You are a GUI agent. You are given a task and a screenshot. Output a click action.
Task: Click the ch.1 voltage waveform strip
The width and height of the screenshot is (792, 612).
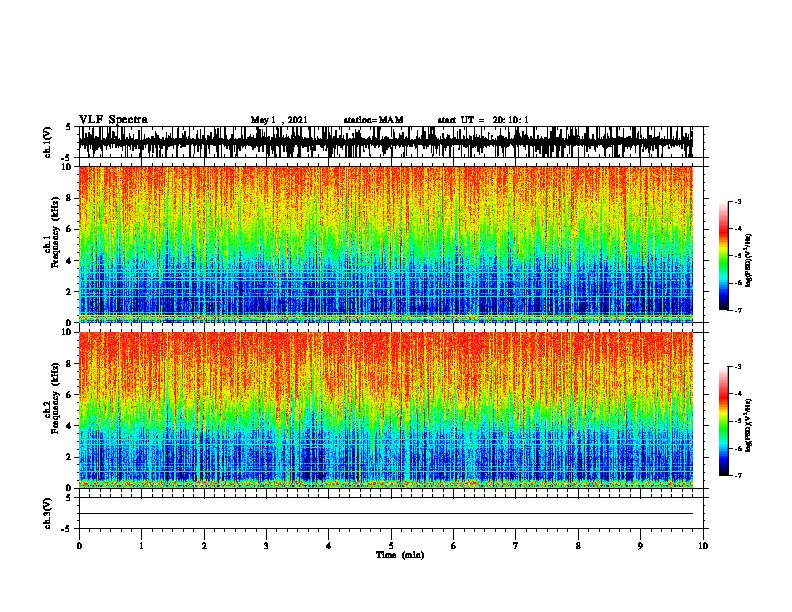385,142
